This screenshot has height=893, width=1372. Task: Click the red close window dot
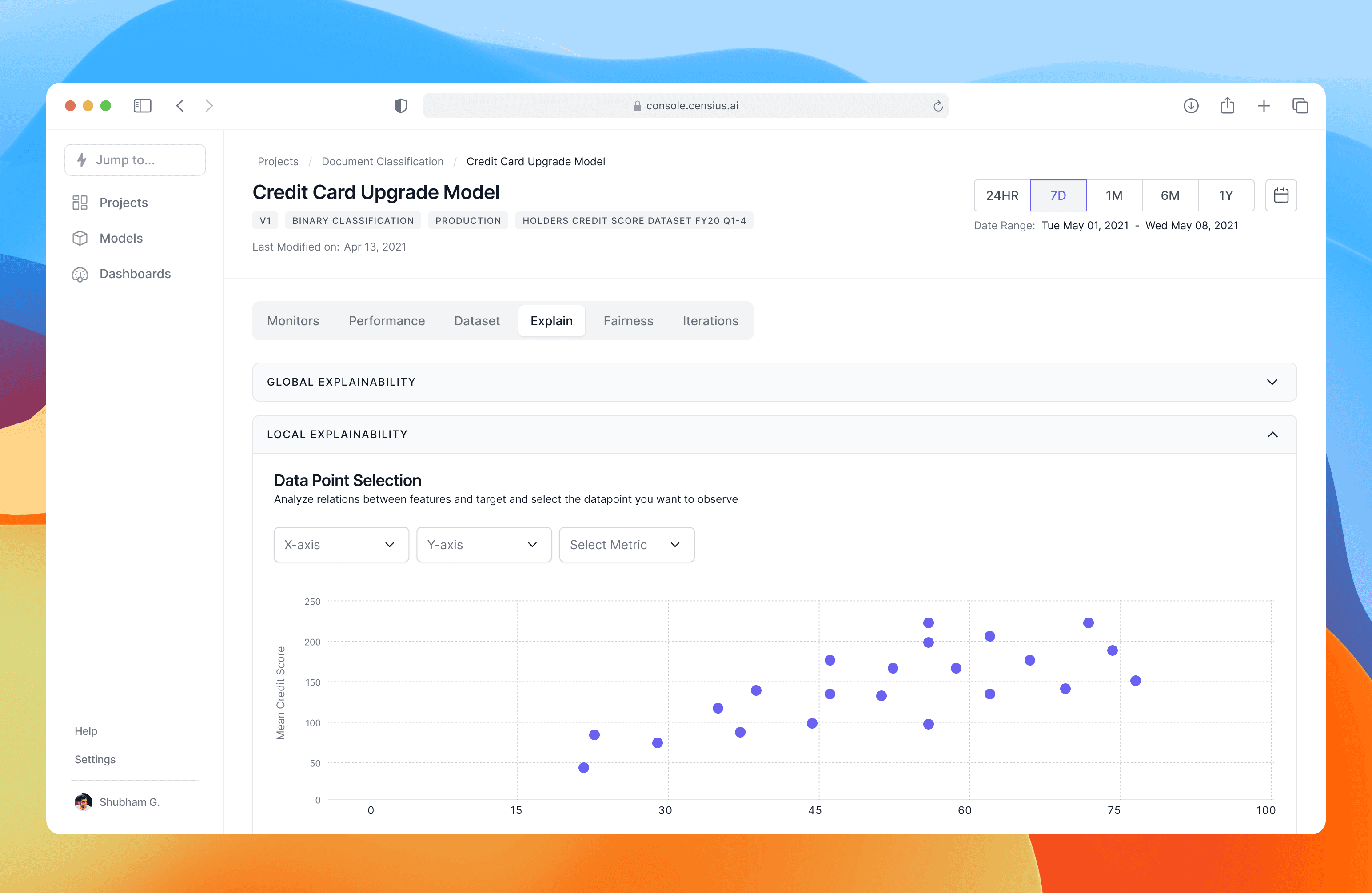70,105
